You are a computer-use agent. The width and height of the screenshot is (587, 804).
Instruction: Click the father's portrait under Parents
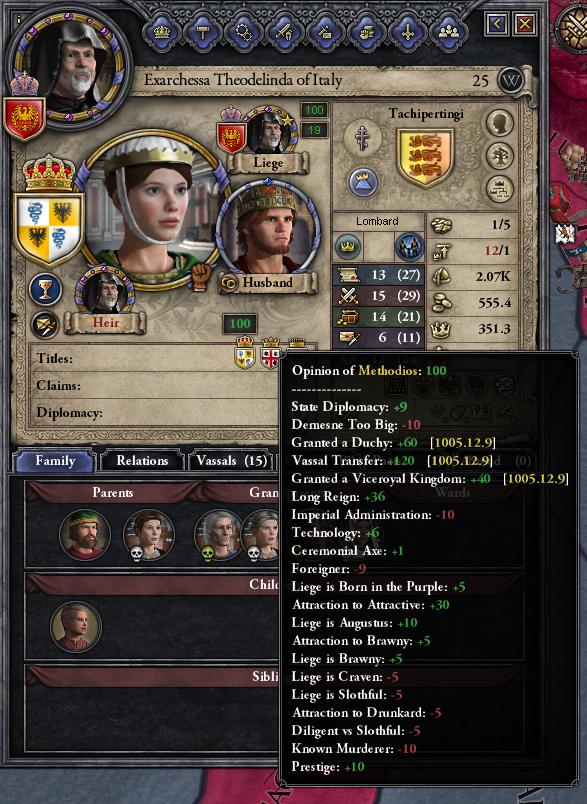(85, 535)
